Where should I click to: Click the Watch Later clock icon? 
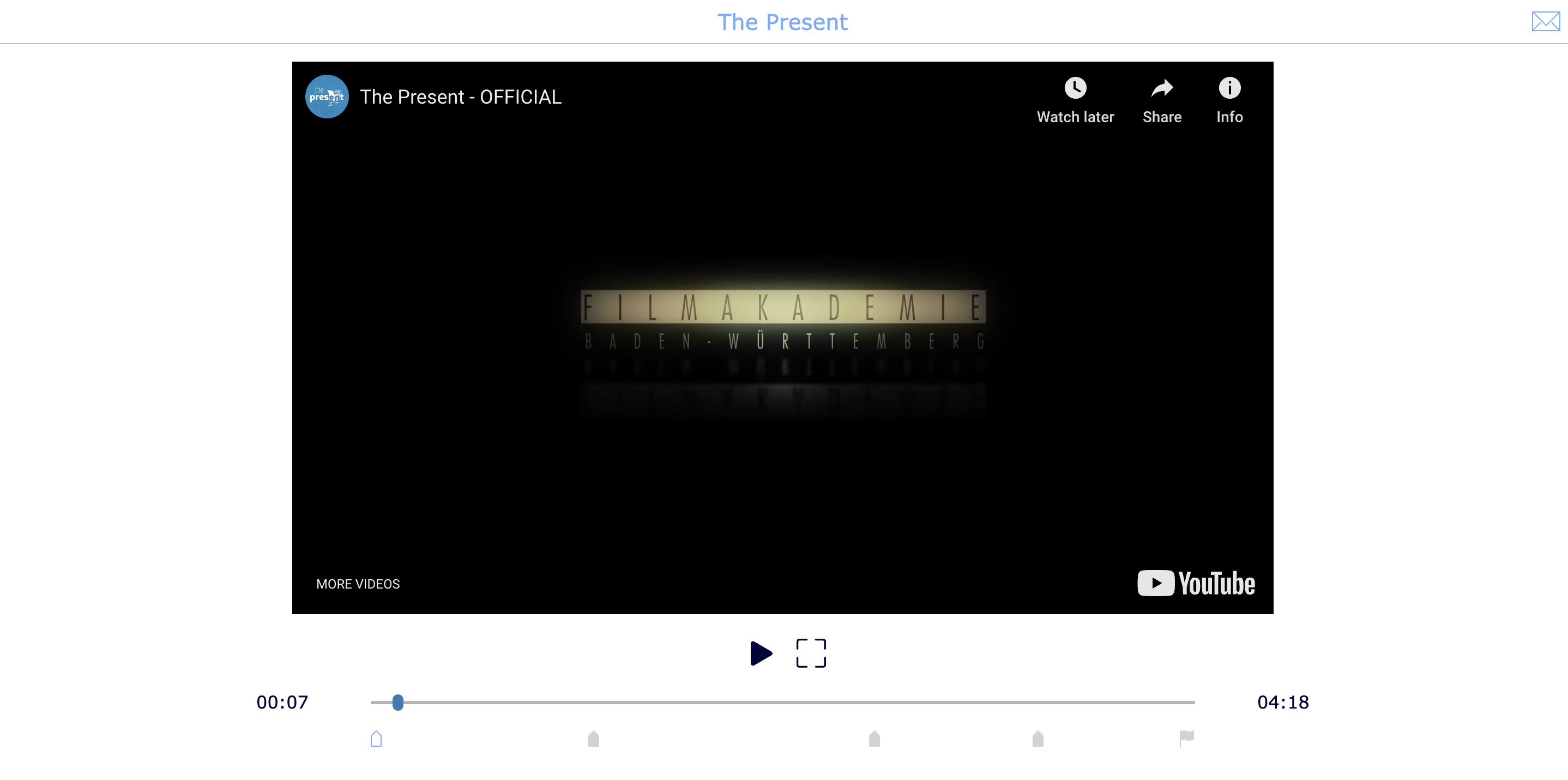tap(1076, 90)
